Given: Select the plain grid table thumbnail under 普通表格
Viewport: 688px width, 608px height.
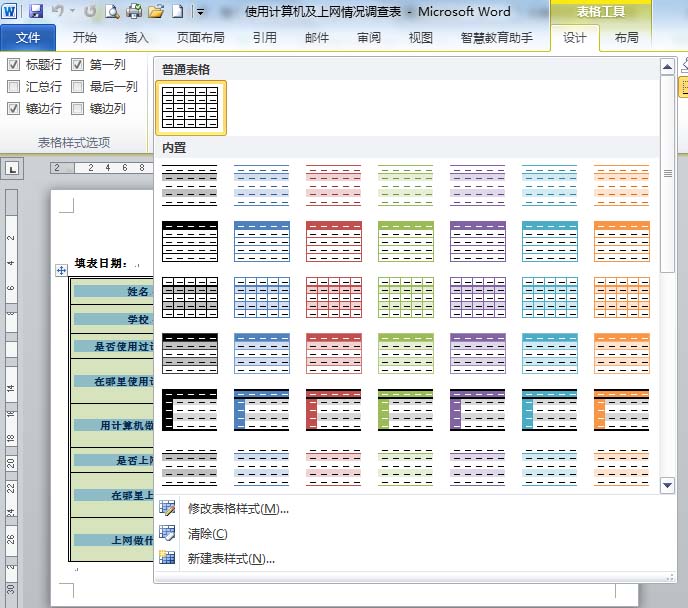Looking at the screenshot, I should coord(190,107).
